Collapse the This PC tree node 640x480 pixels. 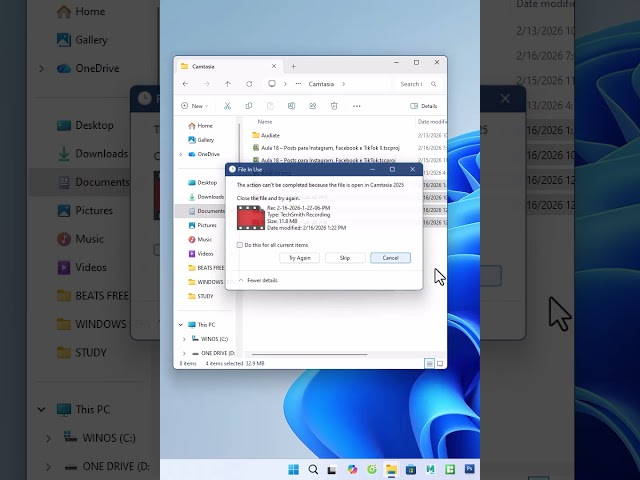(181, 325)
